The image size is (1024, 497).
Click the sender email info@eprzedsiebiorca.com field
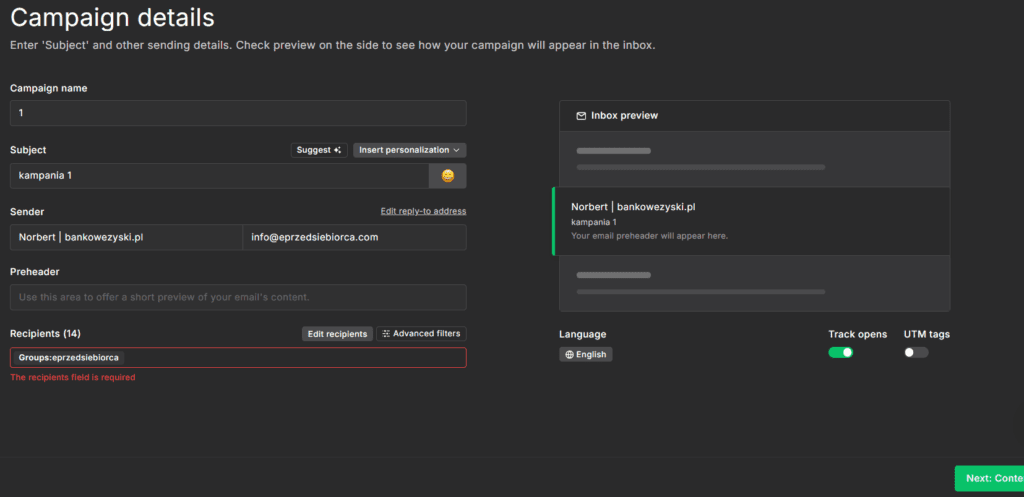(x=354, y=237)
